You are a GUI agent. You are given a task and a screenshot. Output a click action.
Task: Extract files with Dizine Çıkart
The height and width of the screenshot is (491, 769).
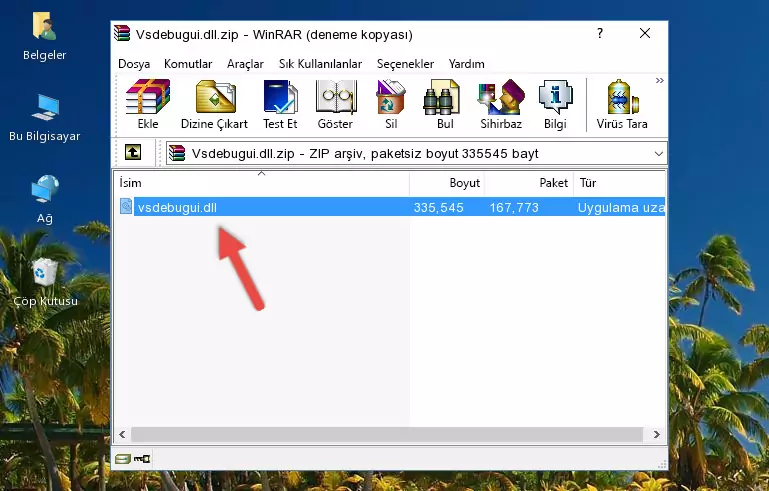[x=214, y=104]
